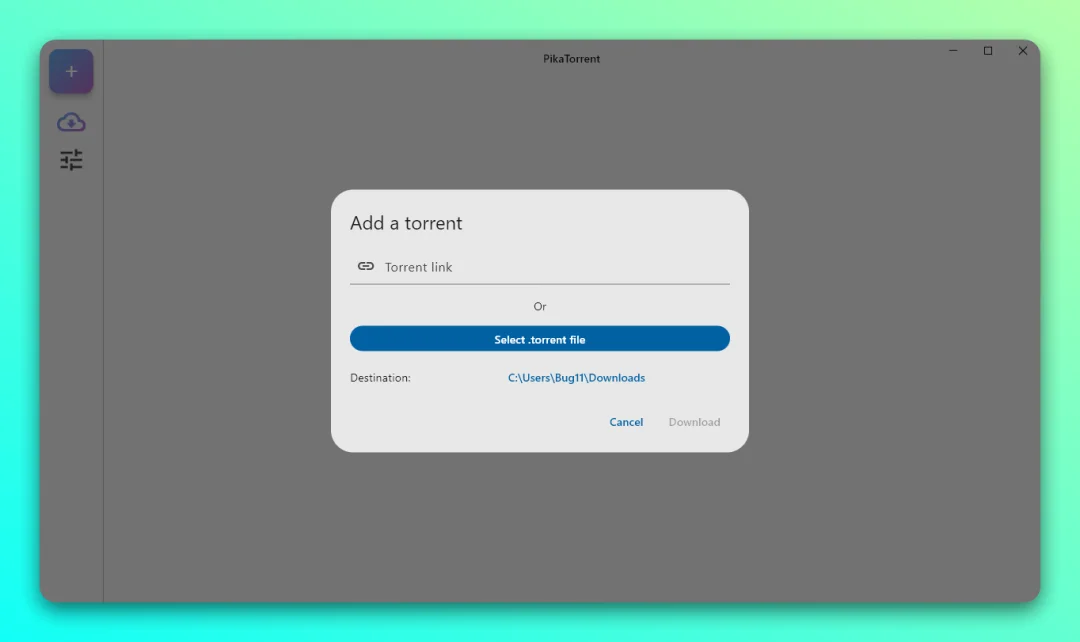Screen dimensions: 1080x642
Task: Click the Add a torrent dialog title
Action: click(406, 223)
